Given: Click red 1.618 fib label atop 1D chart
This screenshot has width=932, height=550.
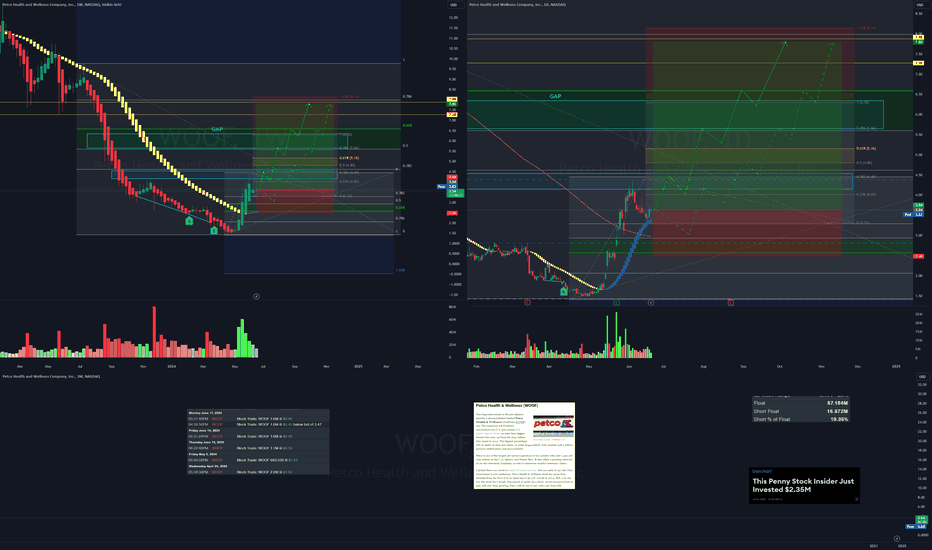Looking at the screenshot, I should click(866, 28).
